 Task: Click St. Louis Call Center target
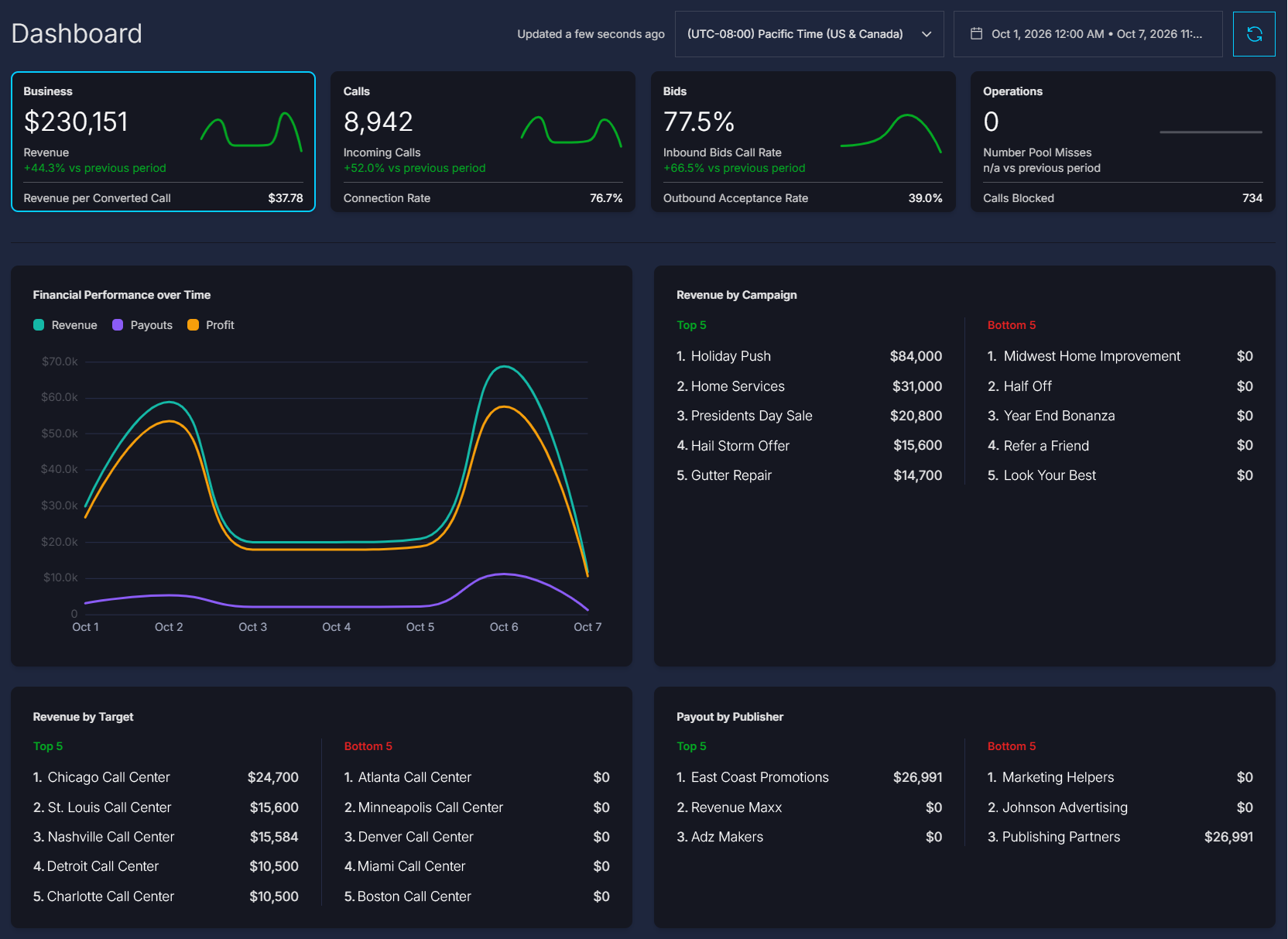(166, 807)
